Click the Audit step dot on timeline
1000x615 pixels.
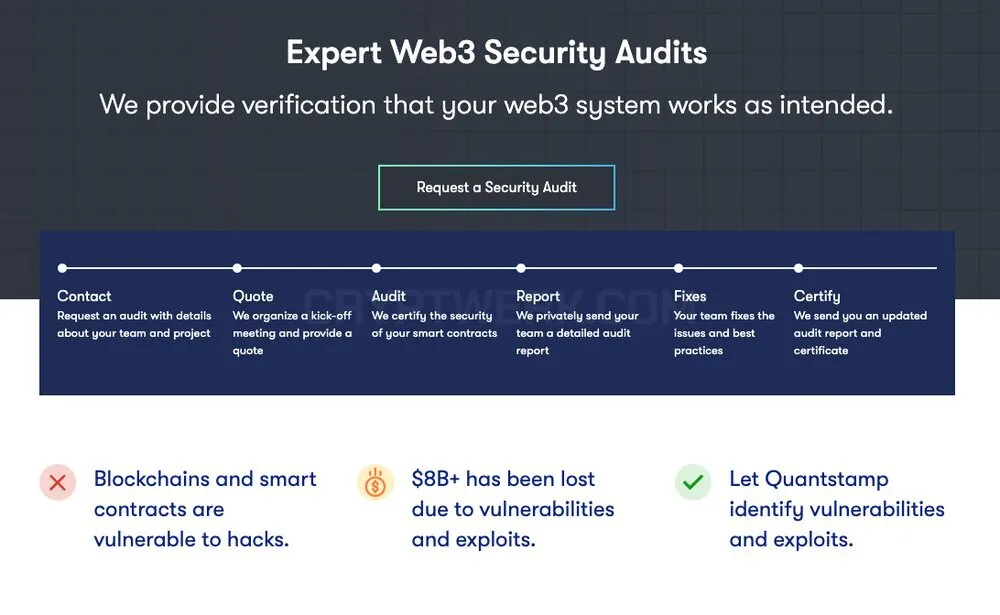[376, 268]
